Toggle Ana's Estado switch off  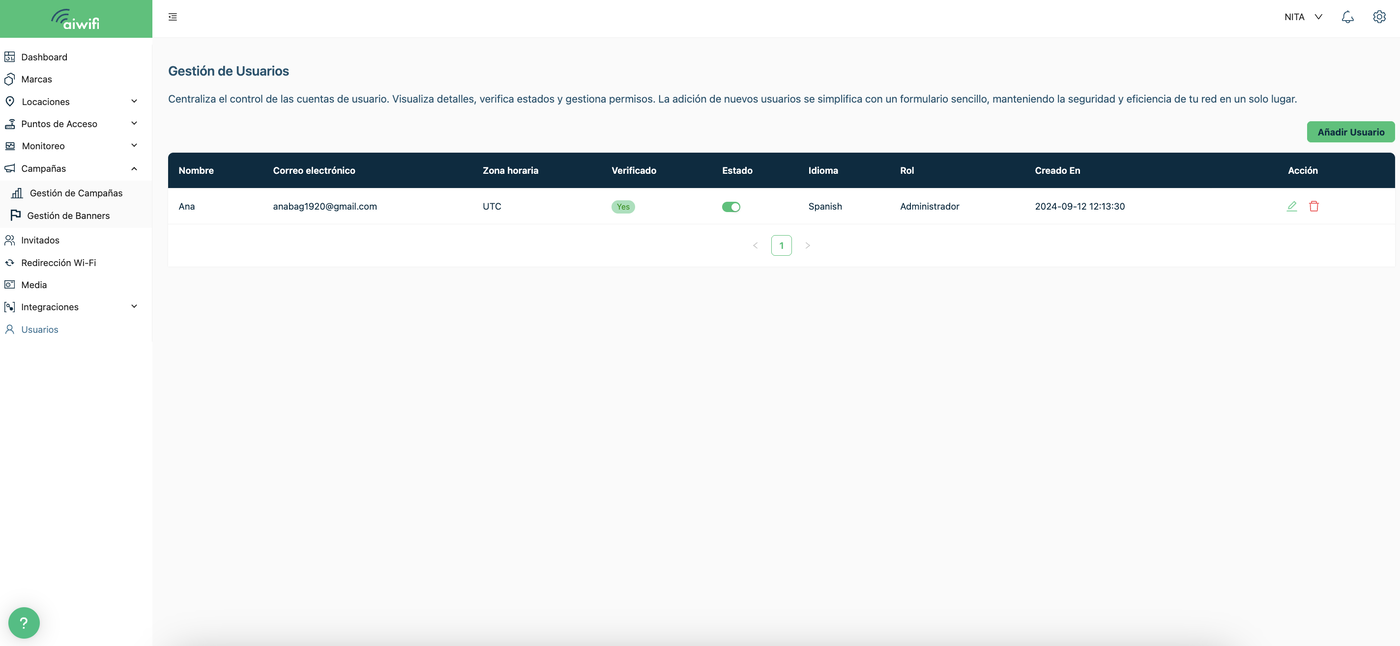pos(731,207)
